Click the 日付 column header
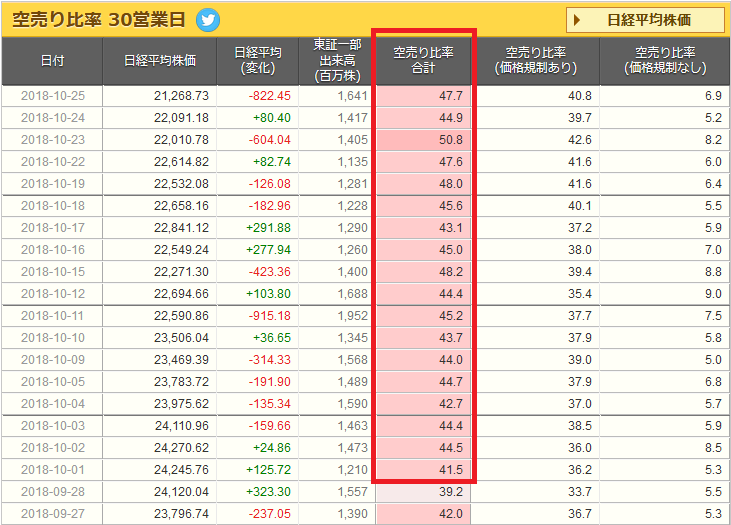 click(x=51, y=61)
